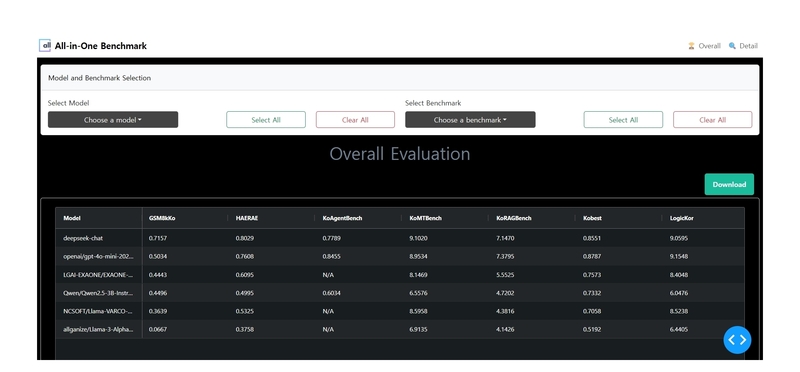Viewport: 800px width, 372px height.
Task: Open the Choose a model dropdown
Action: coord(113,120)
